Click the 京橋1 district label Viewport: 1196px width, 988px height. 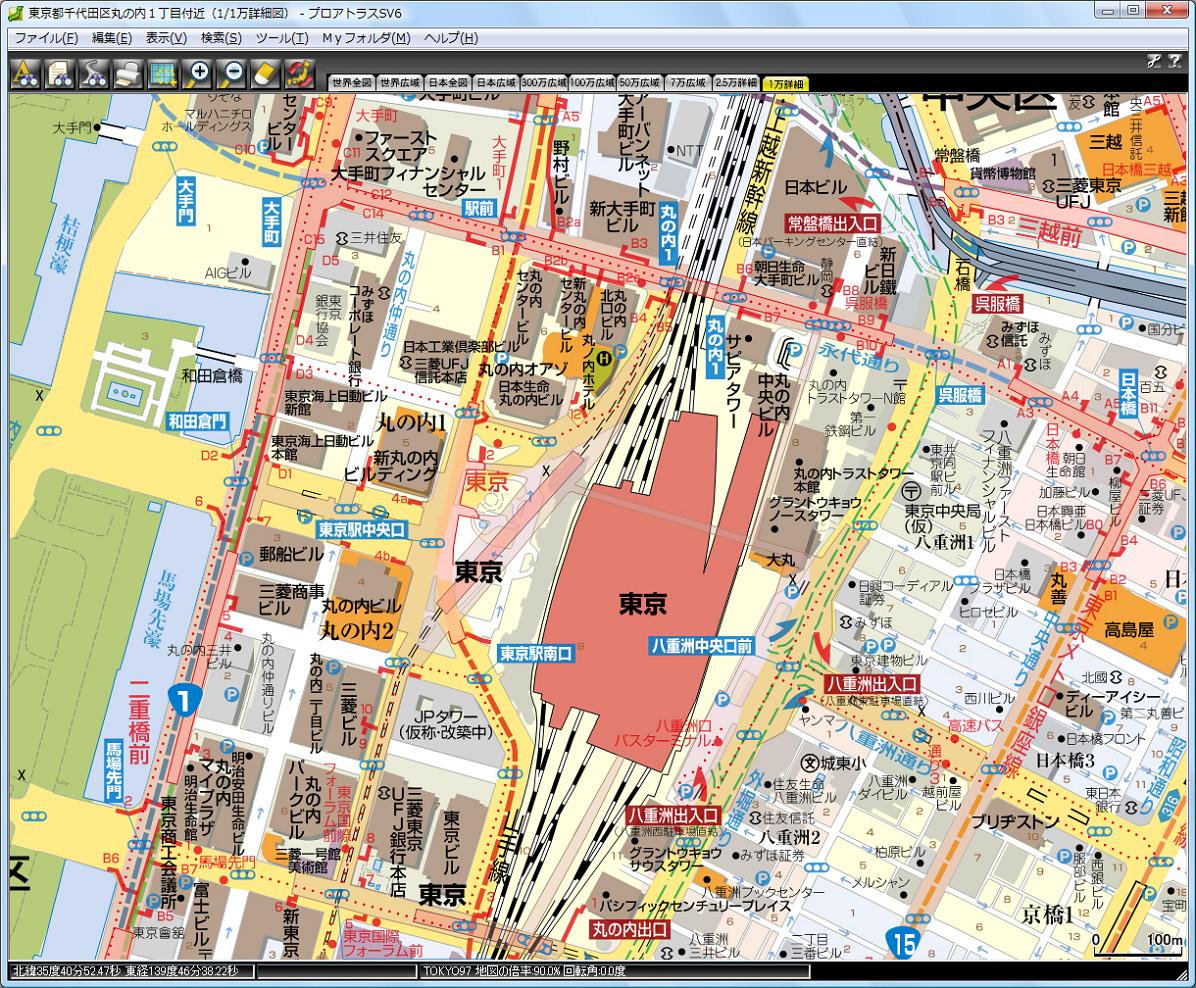[x=1048, y=916]
